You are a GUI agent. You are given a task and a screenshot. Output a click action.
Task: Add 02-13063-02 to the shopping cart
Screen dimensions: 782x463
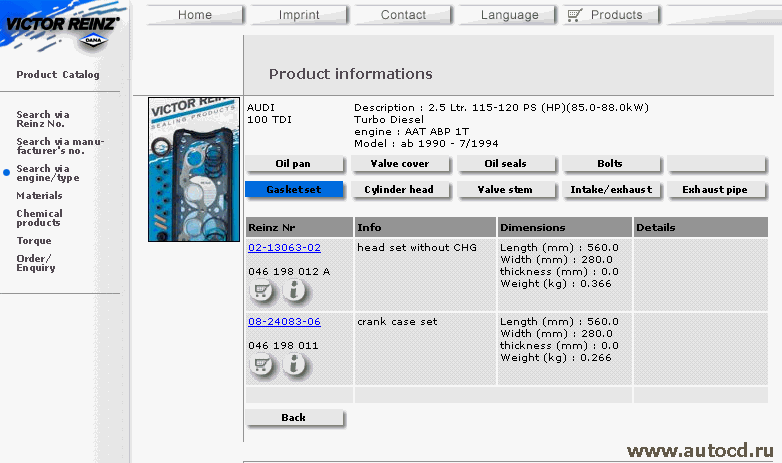coord(261,290)
